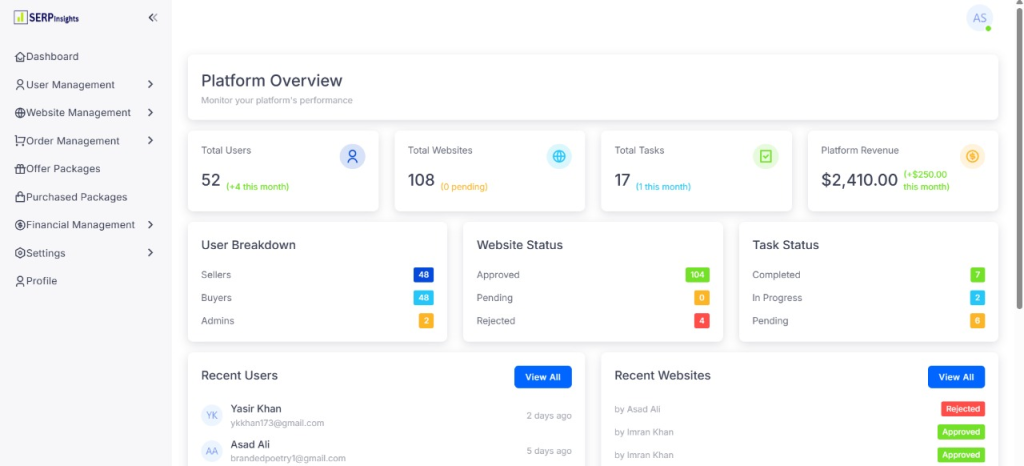Click Yasir Khan's YK avatar
The height and width of the screenshot is (466, 1024).
(212, 415)
